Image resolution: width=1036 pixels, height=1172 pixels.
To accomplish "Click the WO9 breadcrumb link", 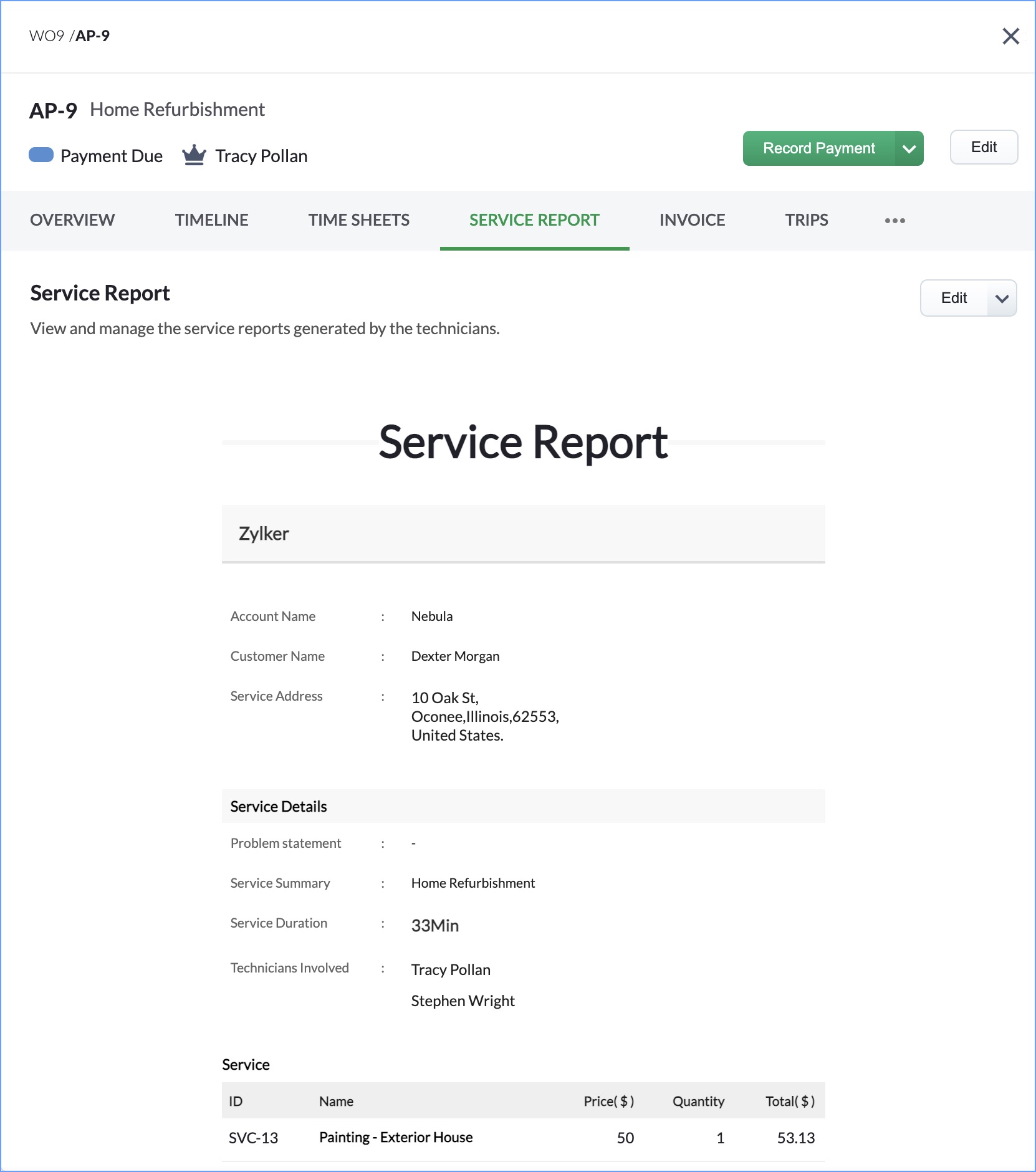I will pyautogui.click(x=46, y=36).
